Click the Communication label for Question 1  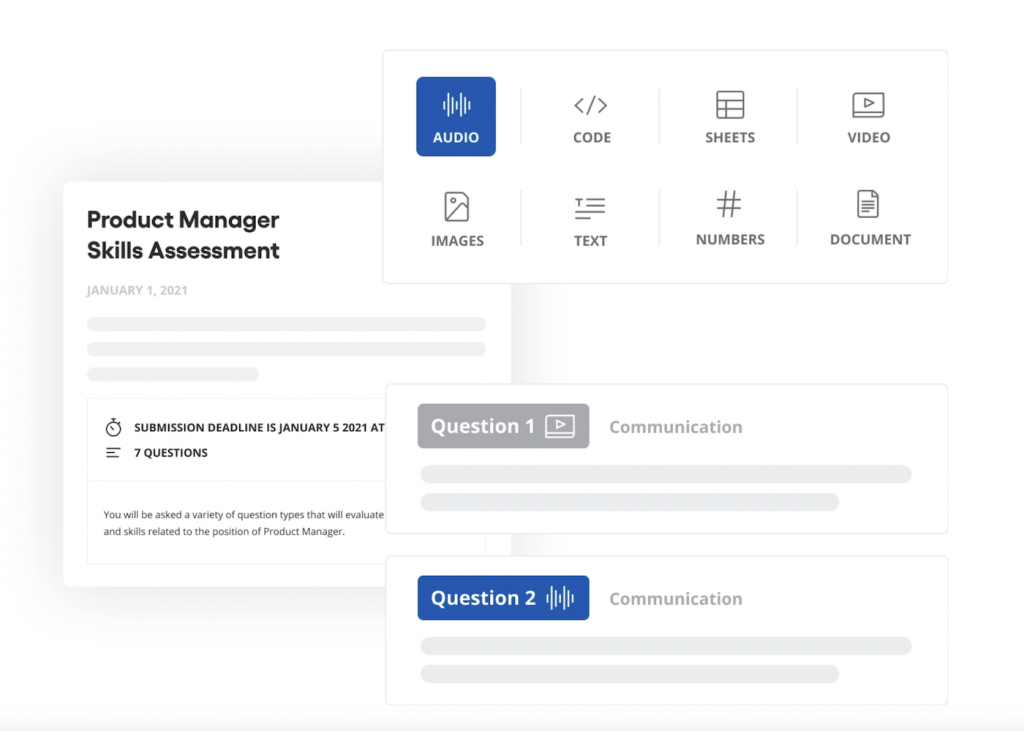[x=675, y=427]
